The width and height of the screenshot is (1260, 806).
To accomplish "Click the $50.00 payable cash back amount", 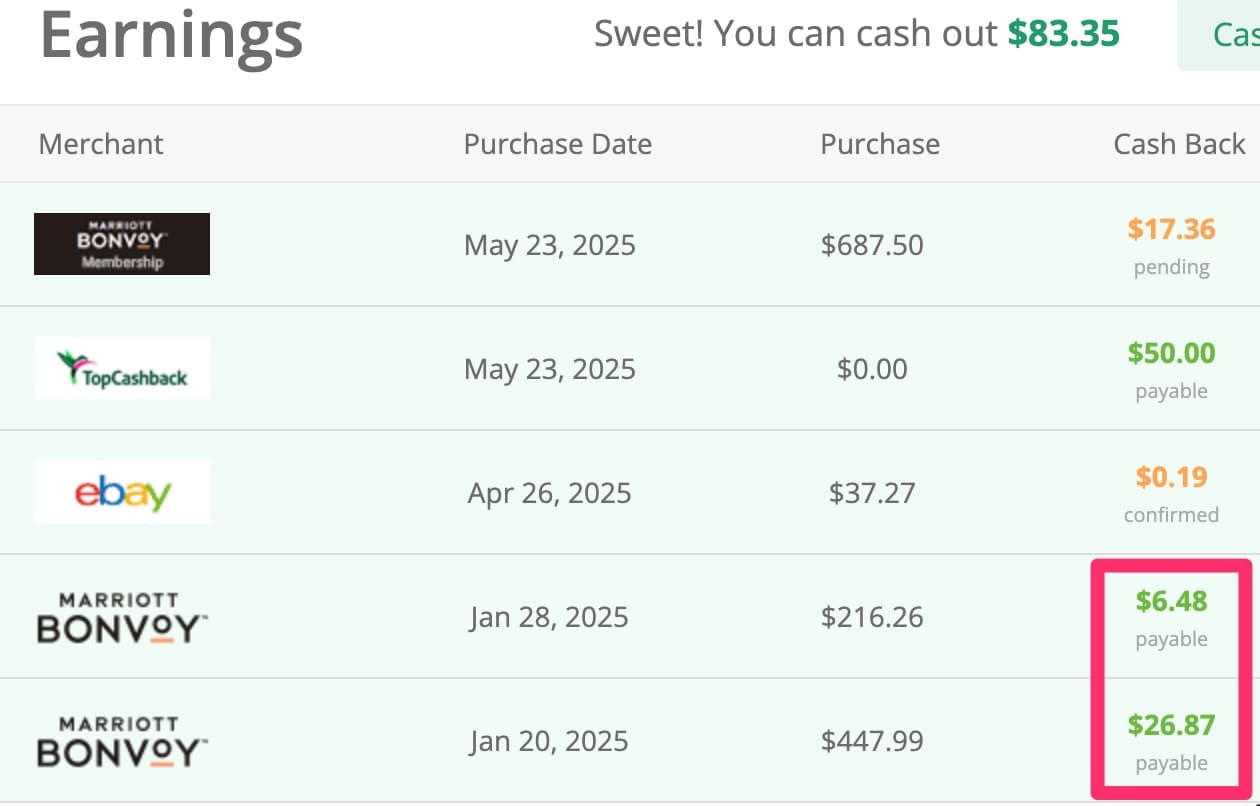I will 1171,353.
